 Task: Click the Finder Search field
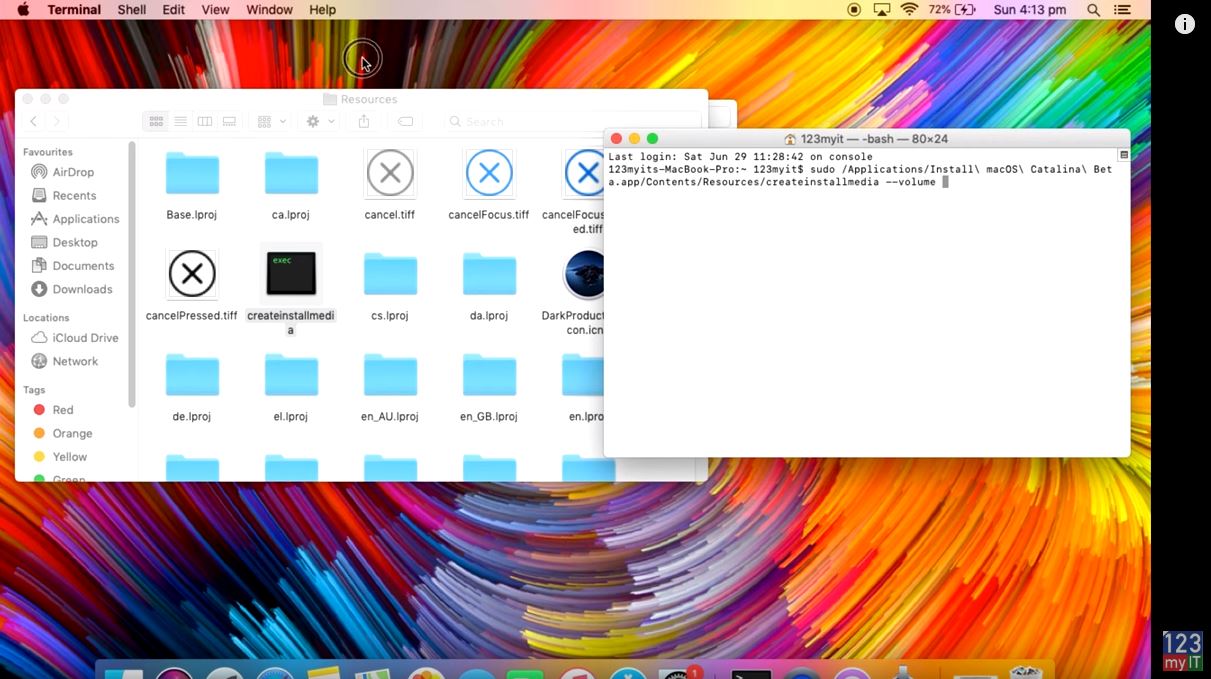click(x=572, y=121)
